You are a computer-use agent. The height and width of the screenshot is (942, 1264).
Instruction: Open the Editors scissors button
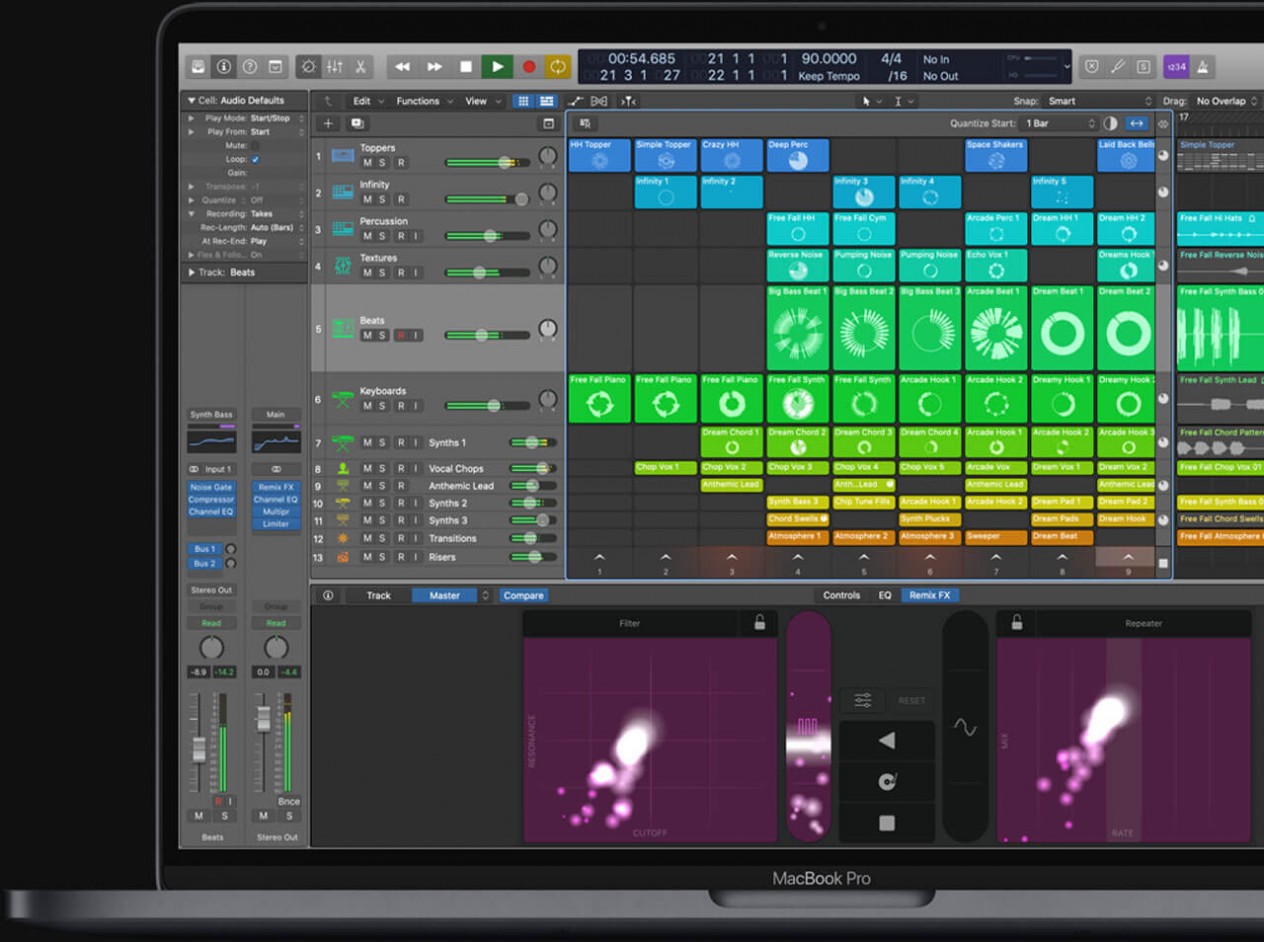[359, 67]
